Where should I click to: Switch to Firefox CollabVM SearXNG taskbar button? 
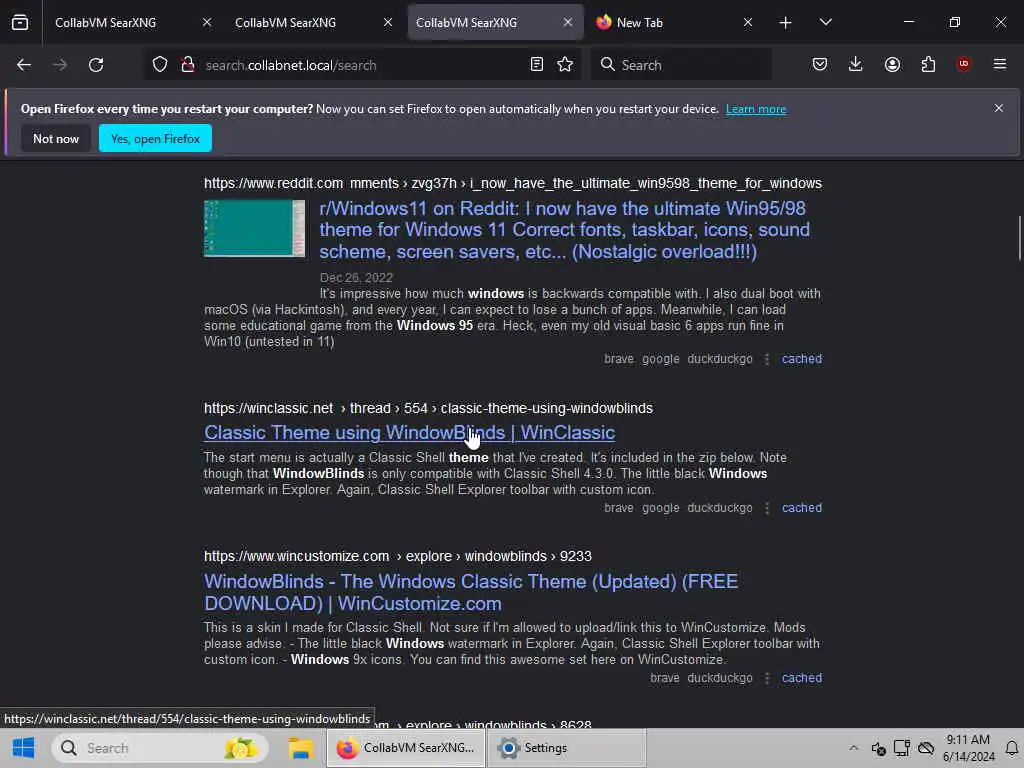[406, 748]
